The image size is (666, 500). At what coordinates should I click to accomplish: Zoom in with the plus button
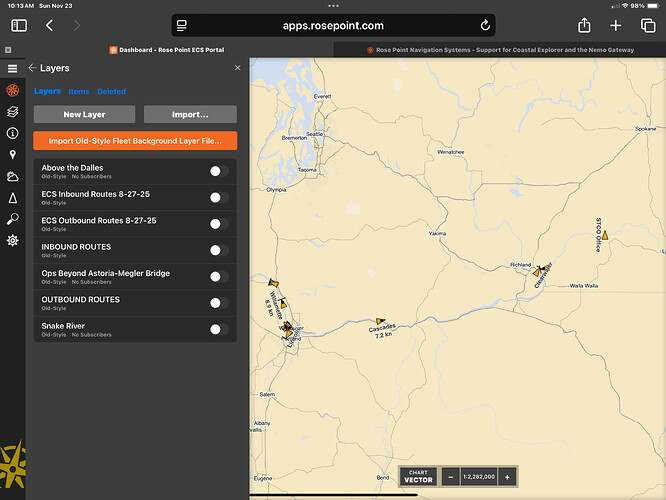(x=507, y=477)
